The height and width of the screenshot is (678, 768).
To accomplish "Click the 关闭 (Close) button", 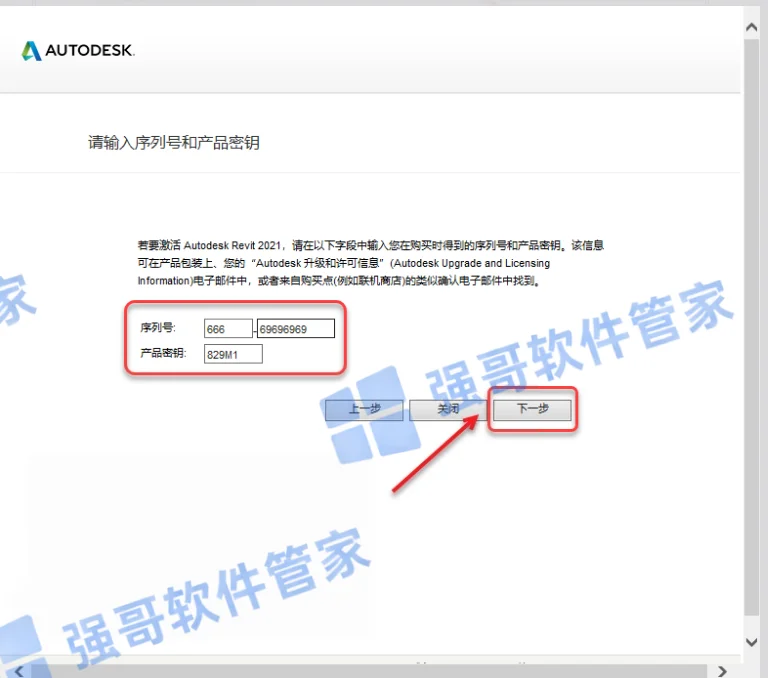I will click(x=448, y=410).
